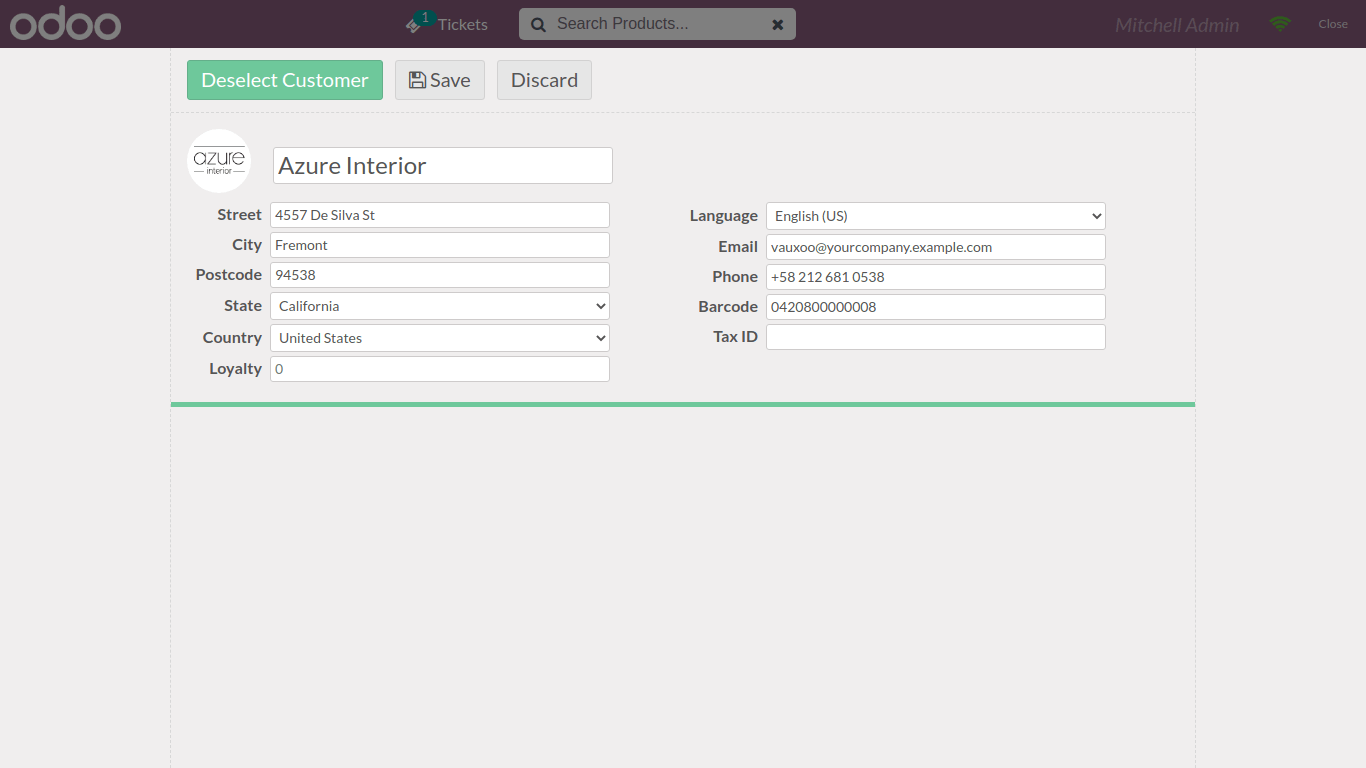Edit the customer name field
The image size is (1366, 768).
pyautogui.click(x=443, y=166)
